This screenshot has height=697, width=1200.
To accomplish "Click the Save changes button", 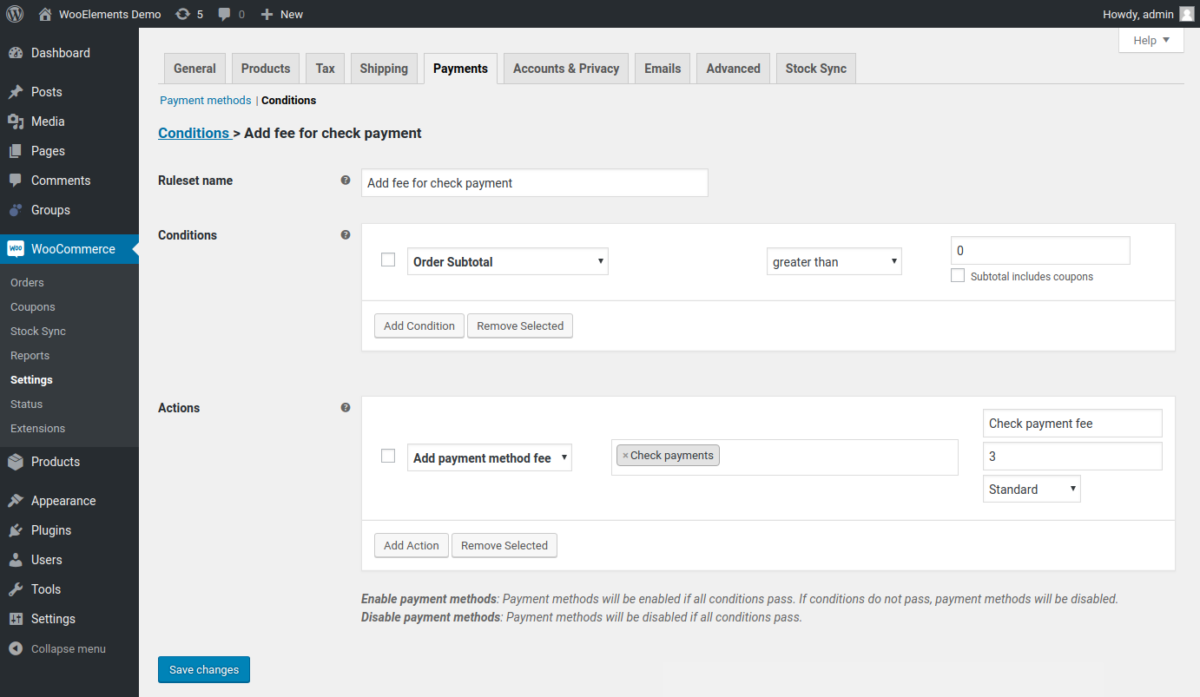I will point(203,669).
